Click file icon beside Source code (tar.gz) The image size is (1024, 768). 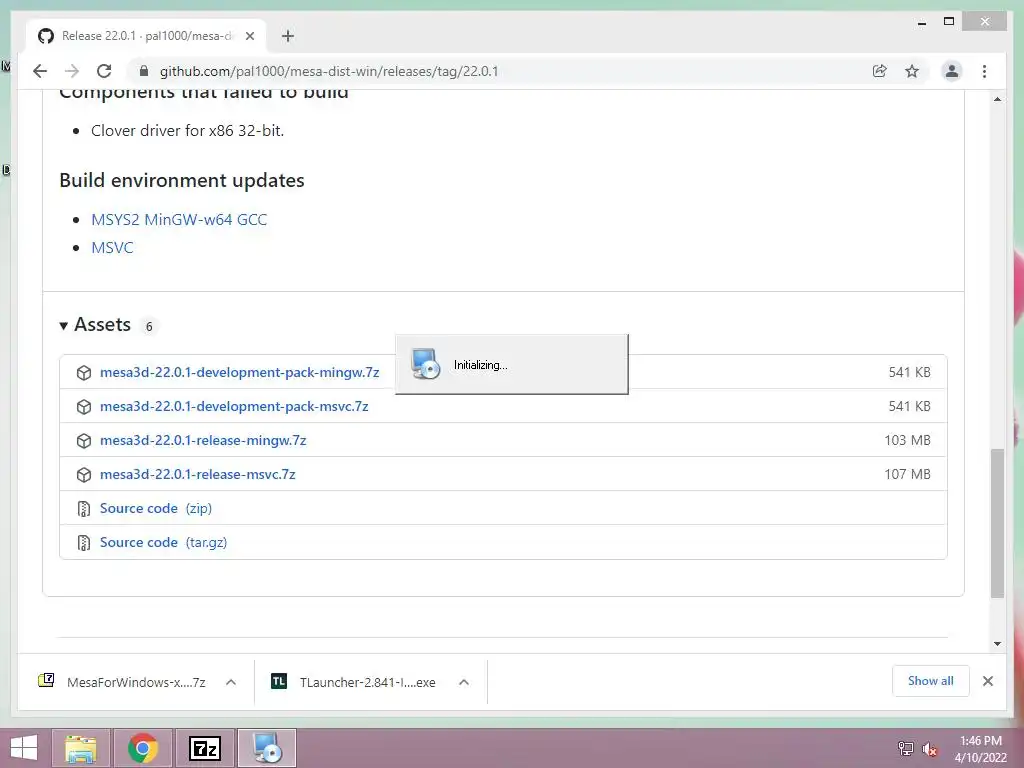click(x=84, y=543)
